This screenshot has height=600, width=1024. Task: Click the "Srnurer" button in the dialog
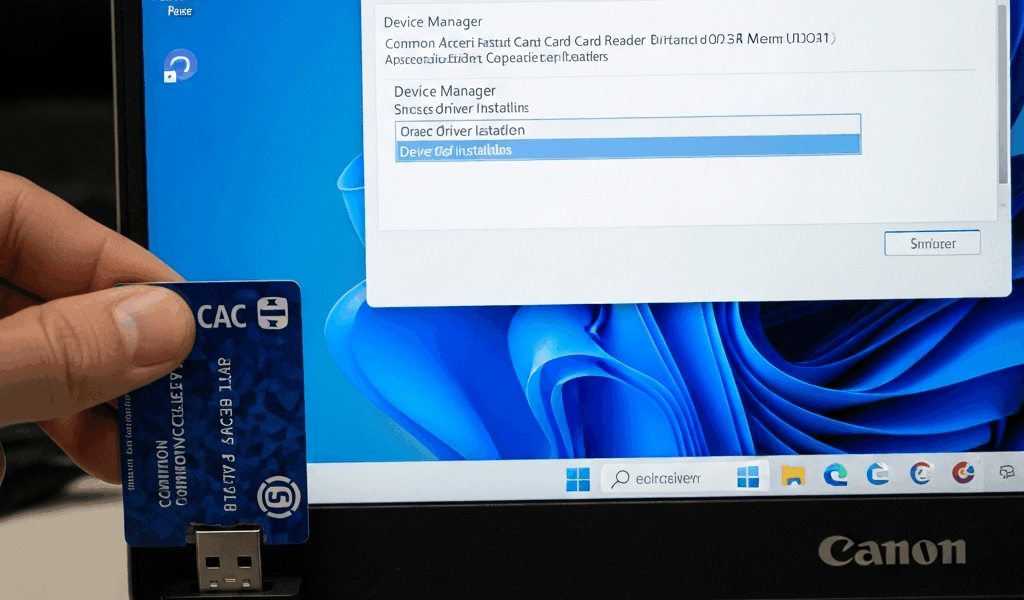(932, 243)
